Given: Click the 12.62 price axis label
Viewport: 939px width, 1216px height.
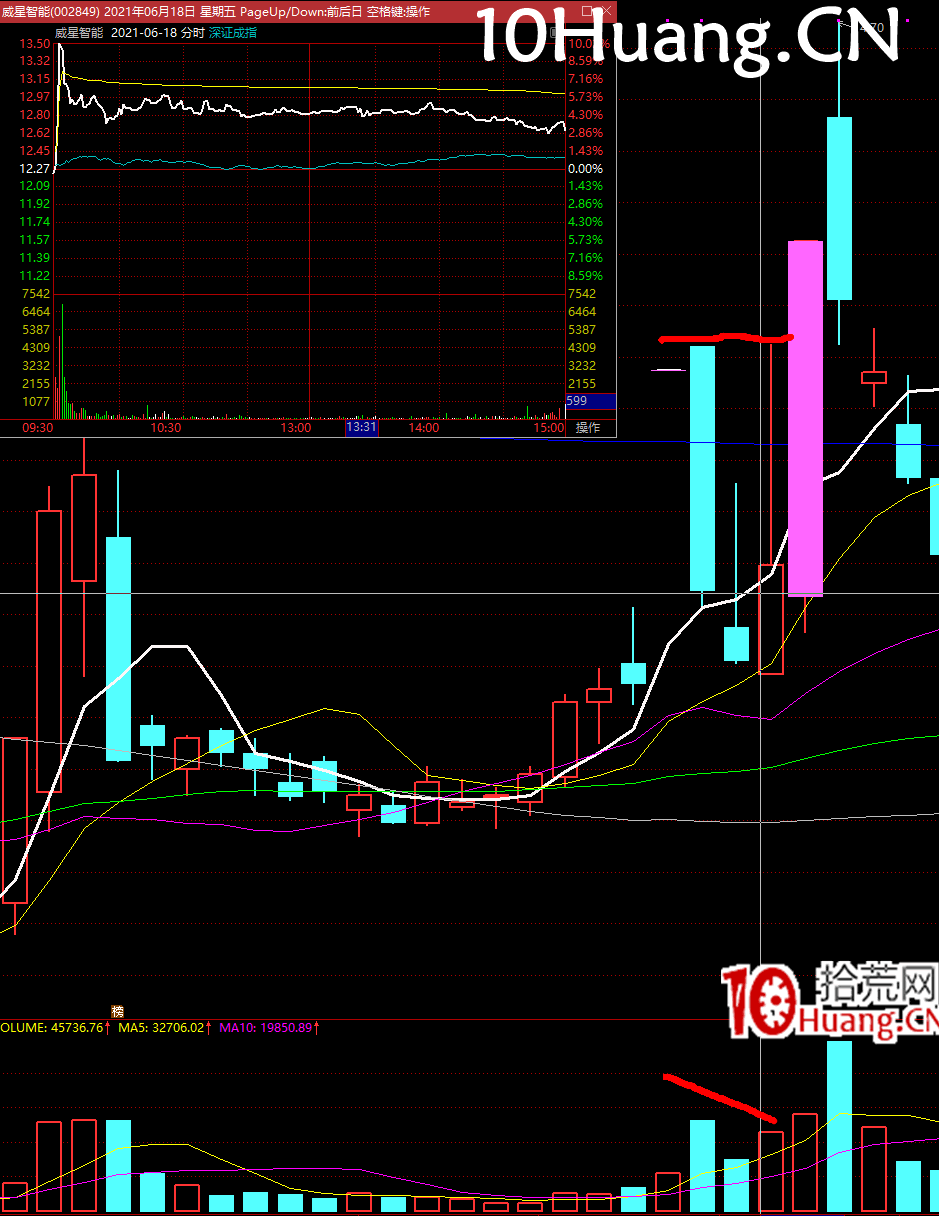Looking at the screenshot, I should coord(35,133).
